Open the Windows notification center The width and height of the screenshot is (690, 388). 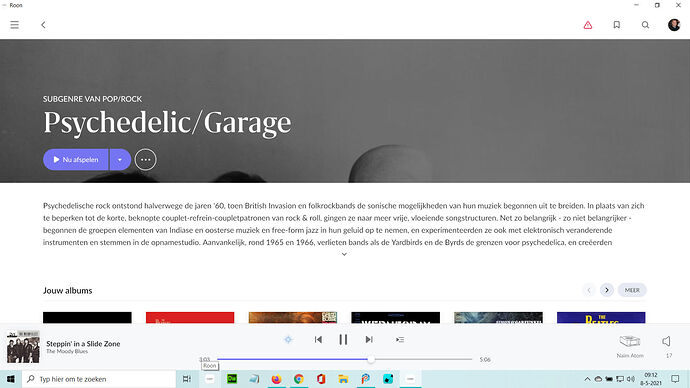click(675, 379)
